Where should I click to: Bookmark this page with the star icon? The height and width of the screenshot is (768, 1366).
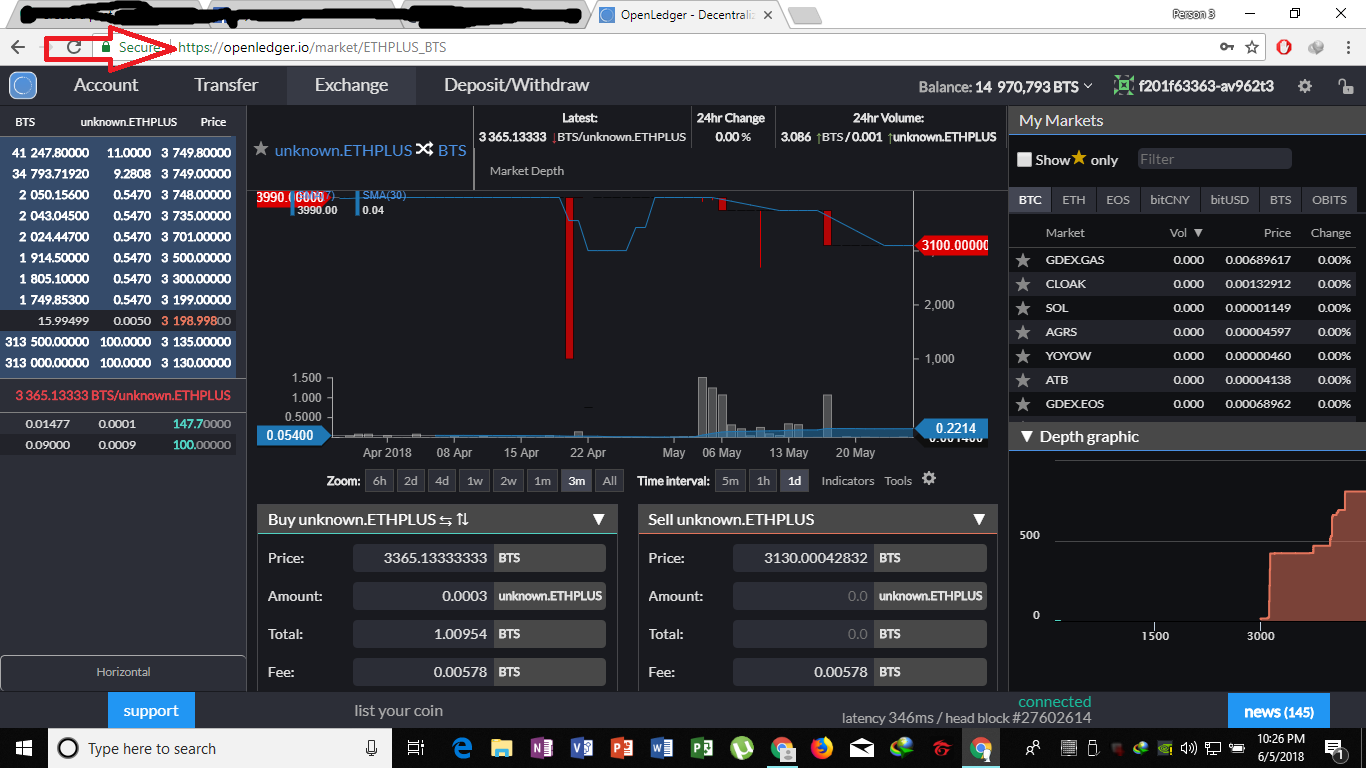click(1252, 47)
